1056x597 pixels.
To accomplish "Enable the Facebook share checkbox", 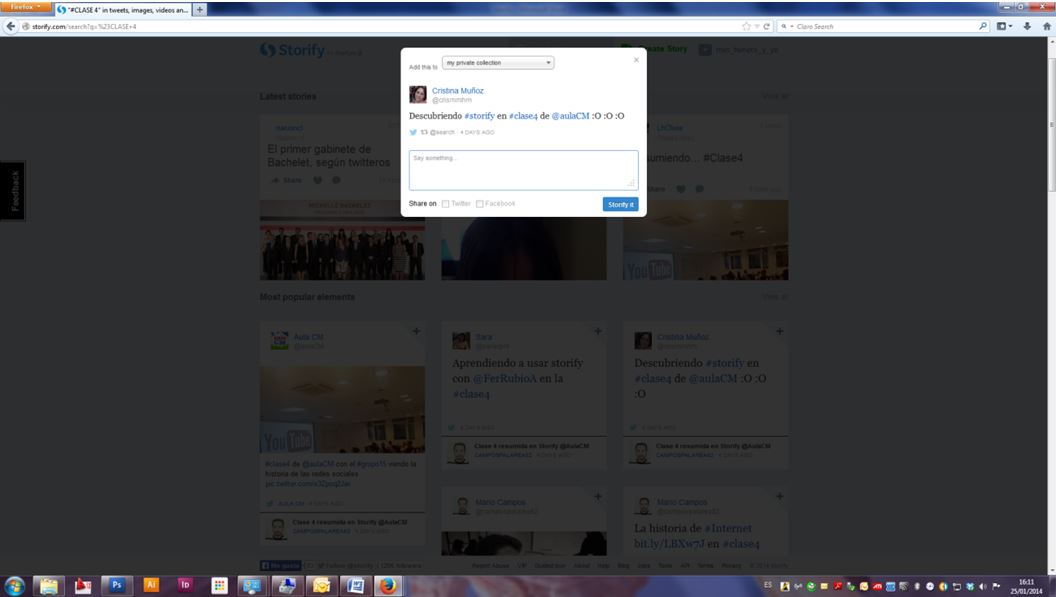I will tap(480, 204).
